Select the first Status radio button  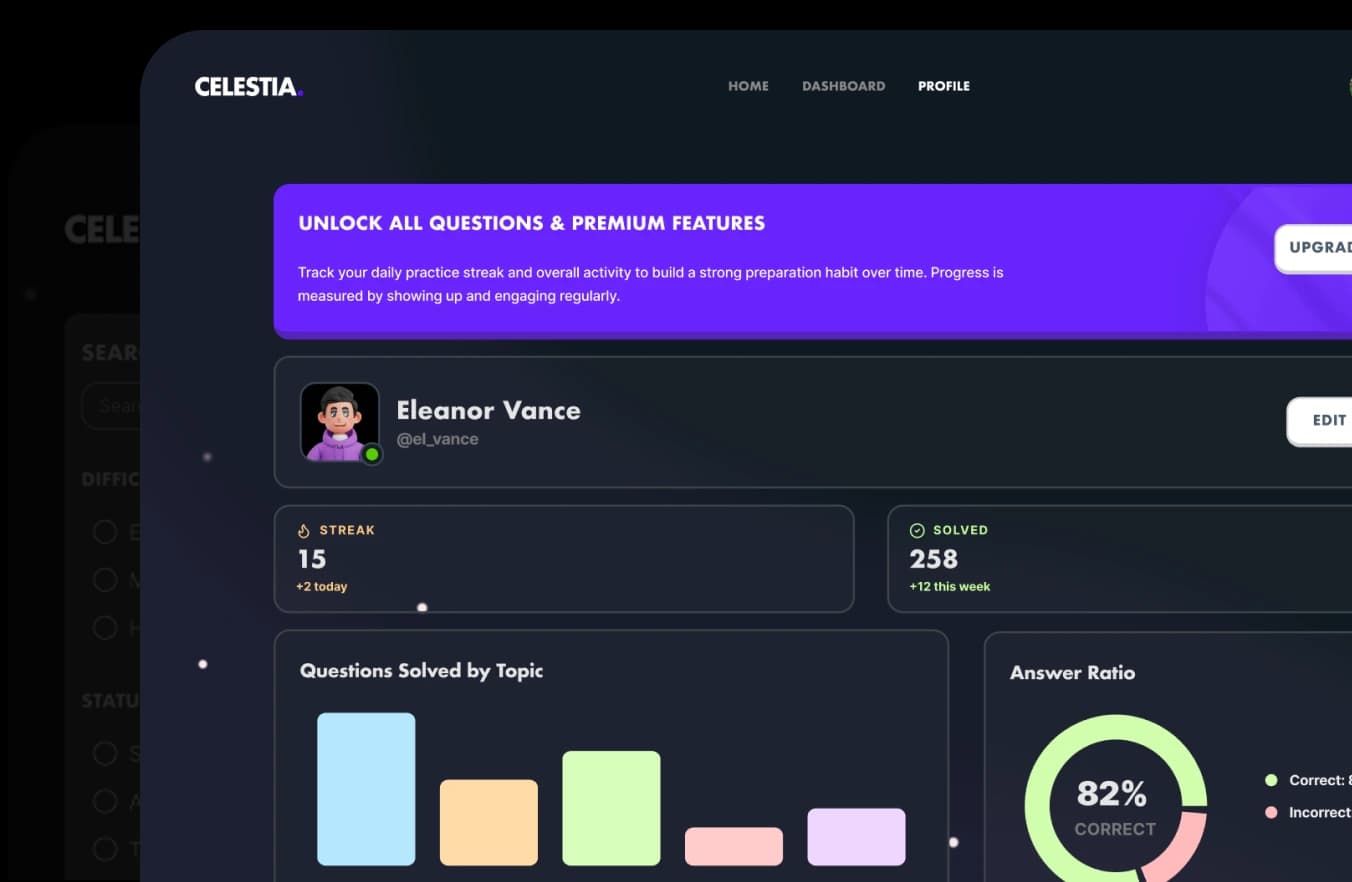(105, 754)
